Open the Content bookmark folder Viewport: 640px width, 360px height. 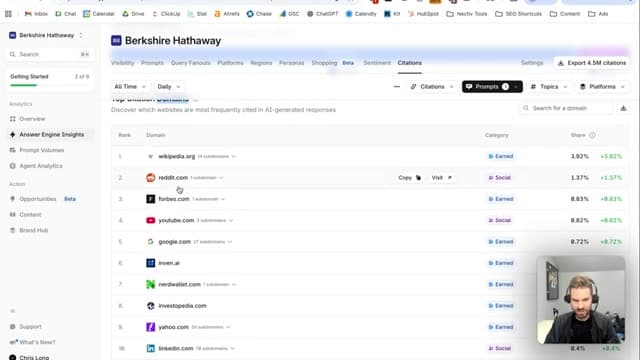click(564, 14)
